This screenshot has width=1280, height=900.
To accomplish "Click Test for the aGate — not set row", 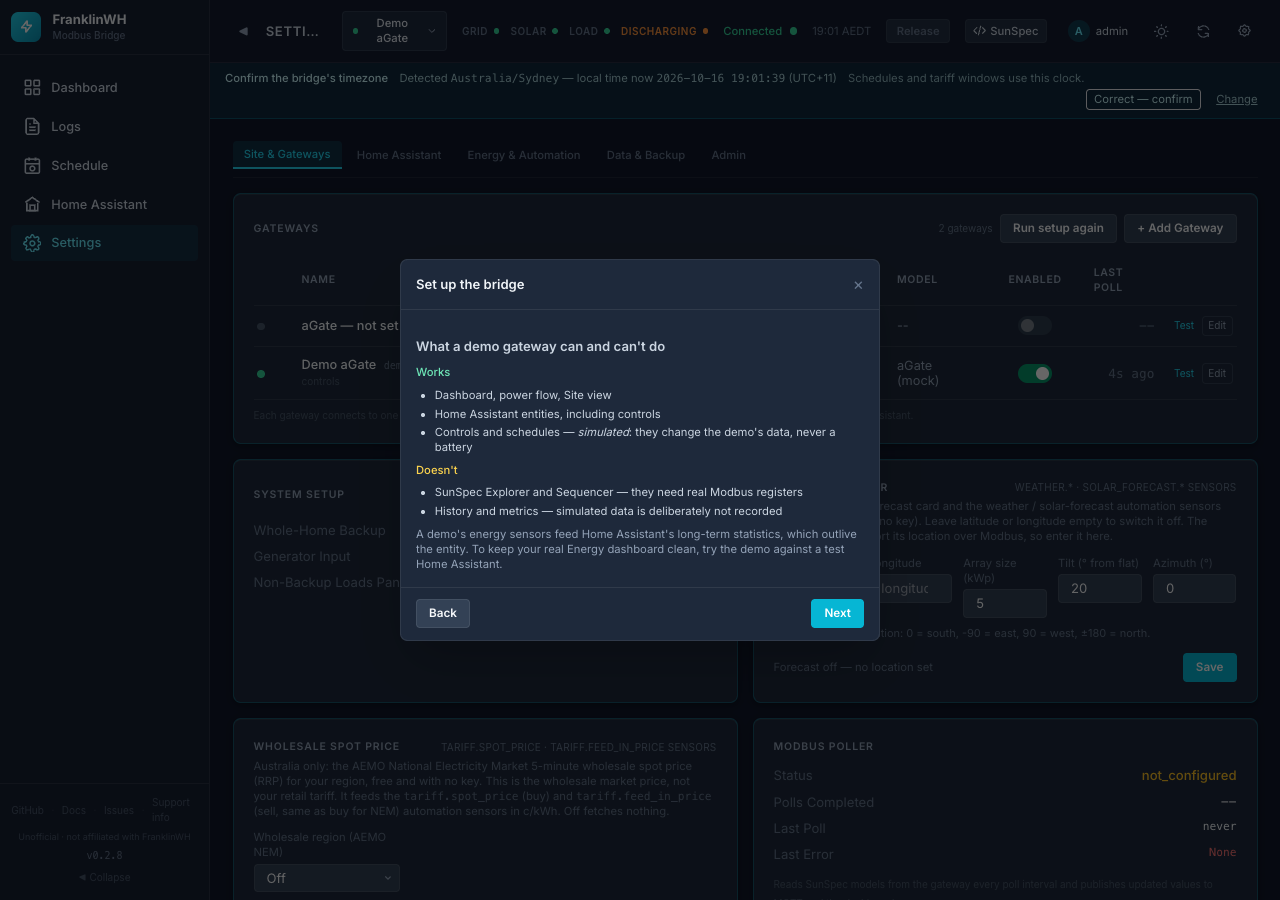I will click(x=1184, y=325).
